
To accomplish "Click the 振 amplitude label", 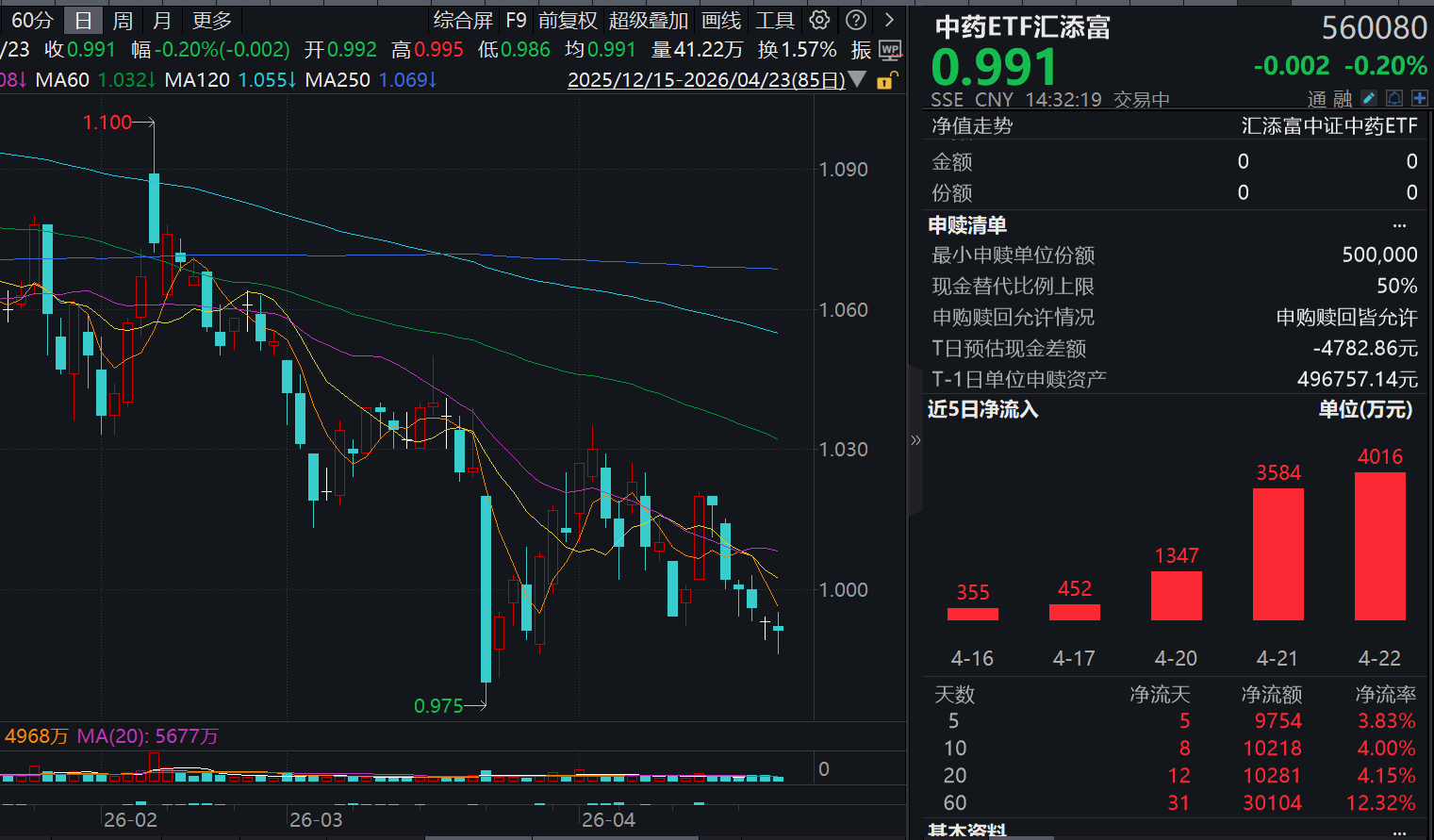I will [x=861, y=50].
